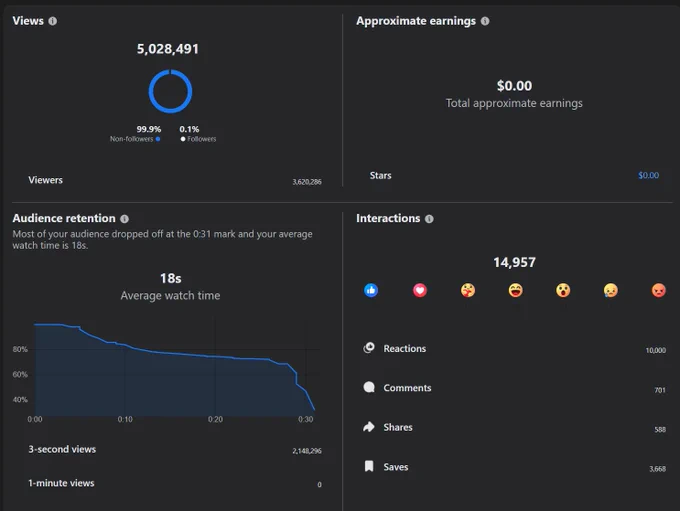
Task: Click the 3-second views count 2,148,296
Action: point(307,451)
